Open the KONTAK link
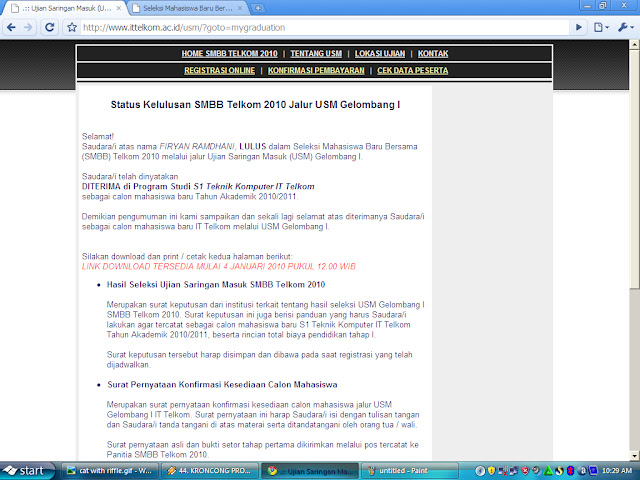 pyautogui.click(x=433, y=53)
